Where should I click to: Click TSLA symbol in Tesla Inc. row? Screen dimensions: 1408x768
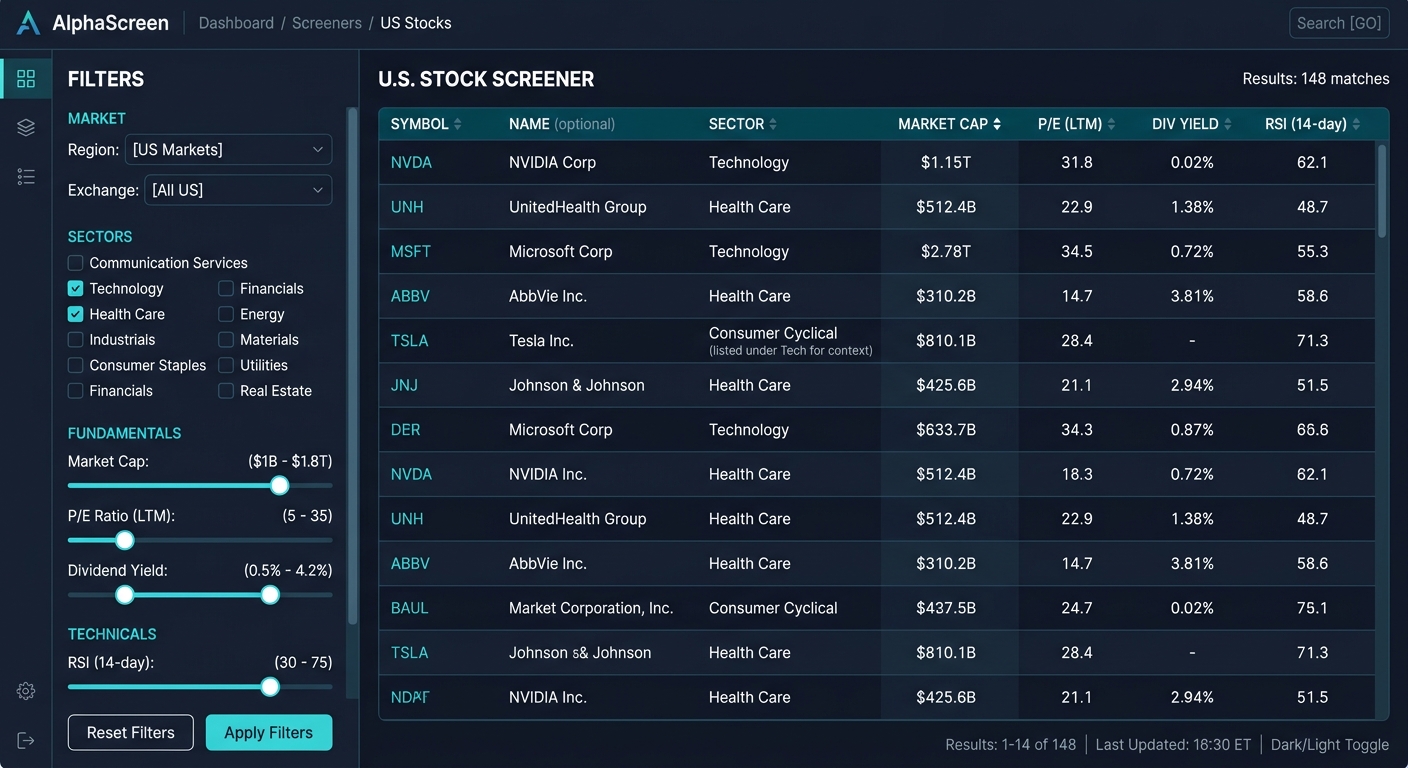(x=409, y=341)
